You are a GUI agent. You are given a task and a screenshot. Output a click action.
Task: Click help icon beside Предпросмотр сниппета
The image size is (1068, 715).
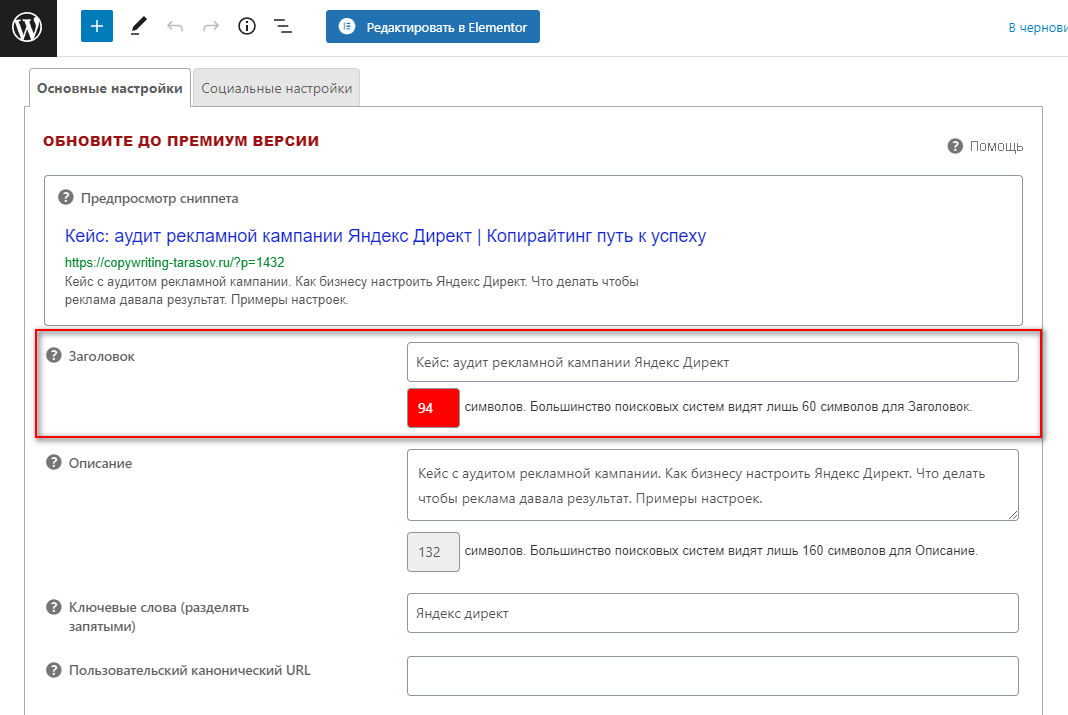66,197
